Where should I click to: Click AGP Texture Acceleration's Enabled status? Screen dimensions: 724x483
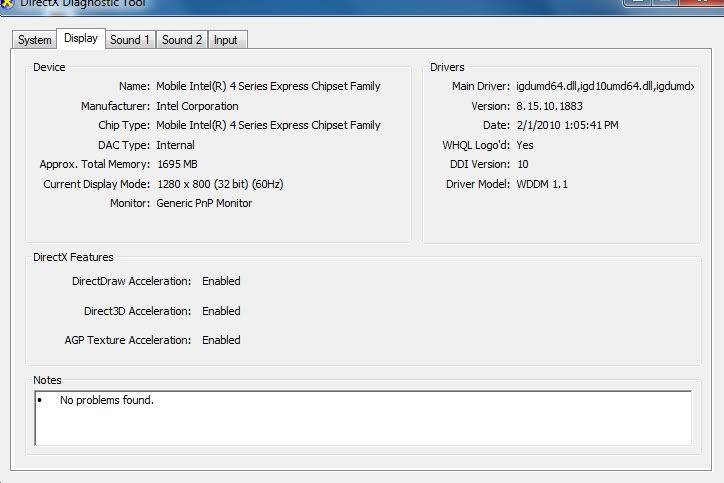(221, 340)
